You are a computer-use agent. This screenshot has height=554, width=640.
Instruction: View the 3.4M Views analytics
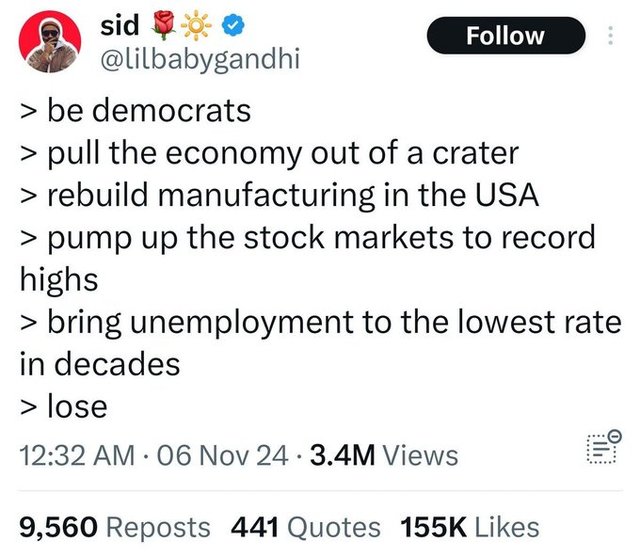(x=384, y=456)
